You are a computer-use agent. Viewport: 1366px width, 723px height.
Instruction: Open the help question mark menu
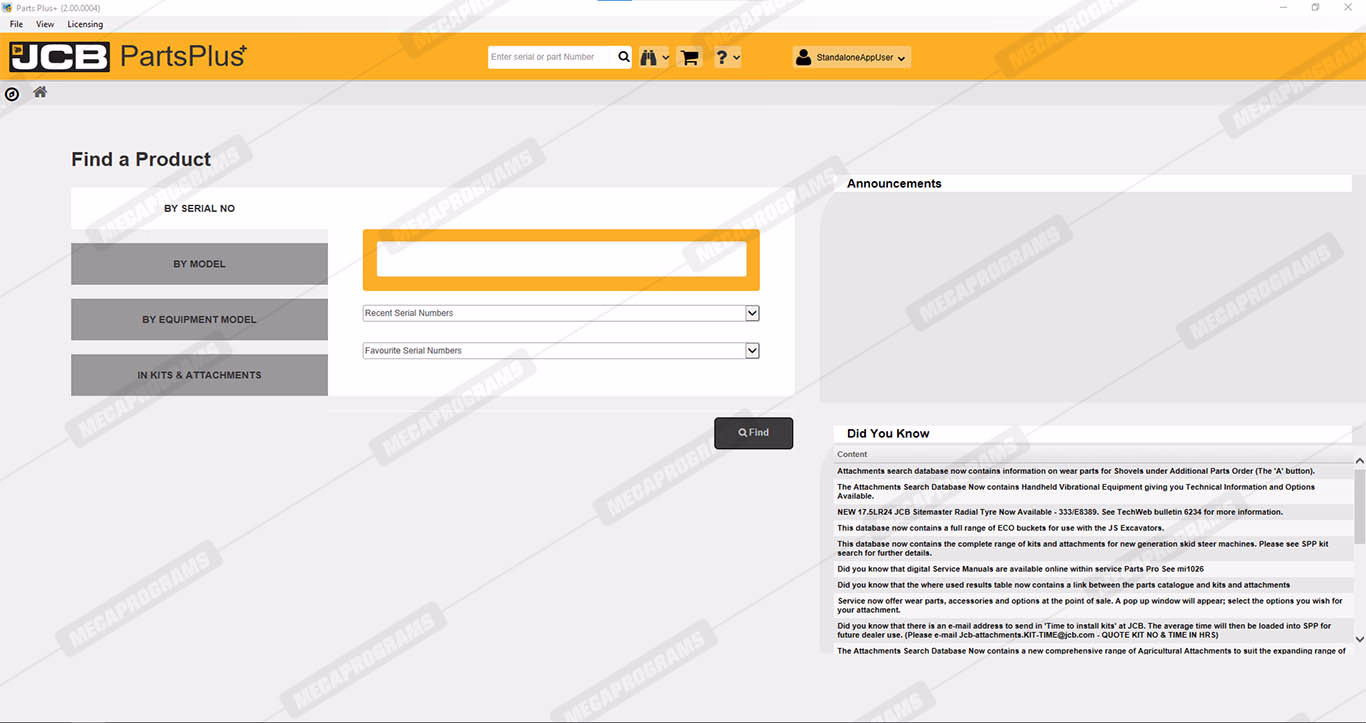coord(722,57)
